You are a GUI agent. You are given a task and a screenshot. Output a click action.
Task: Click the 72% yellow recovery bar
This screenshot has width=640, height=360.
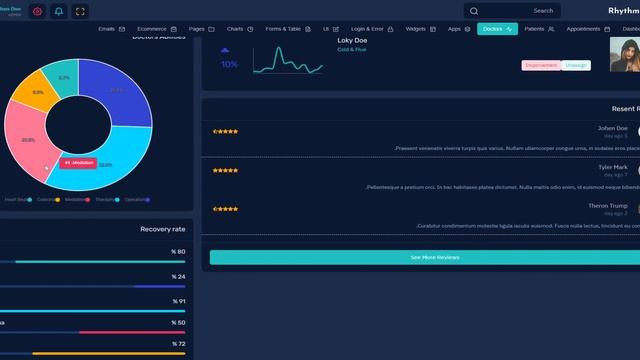[x=109, y=353]
